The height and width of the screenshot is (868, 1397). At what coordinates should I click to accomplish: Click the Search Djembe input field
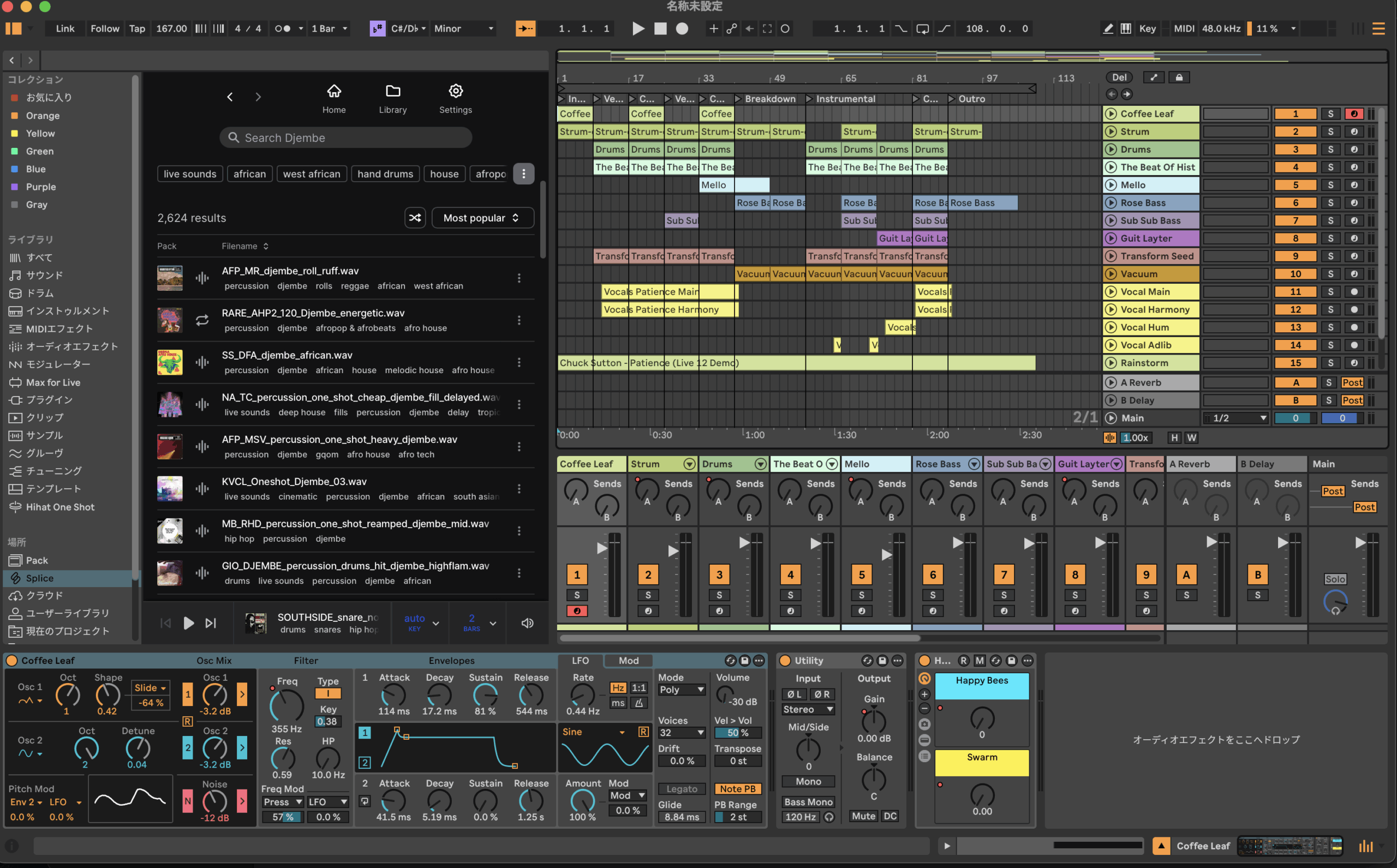(345, 138)
